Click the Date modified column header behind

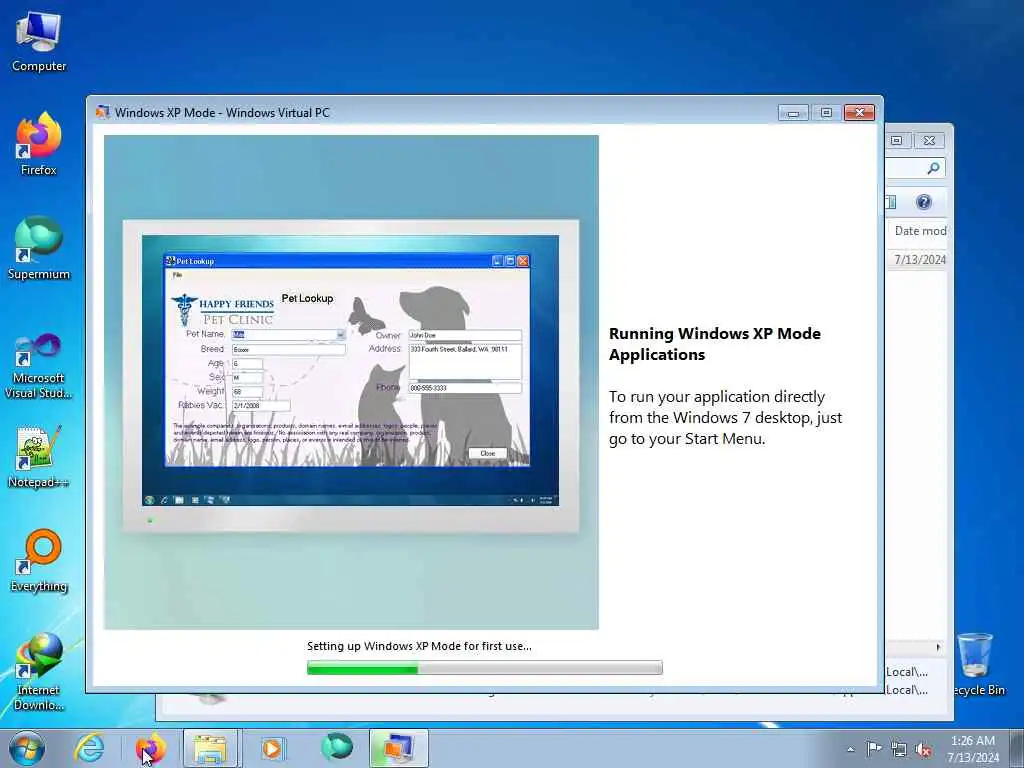point(920,231)
